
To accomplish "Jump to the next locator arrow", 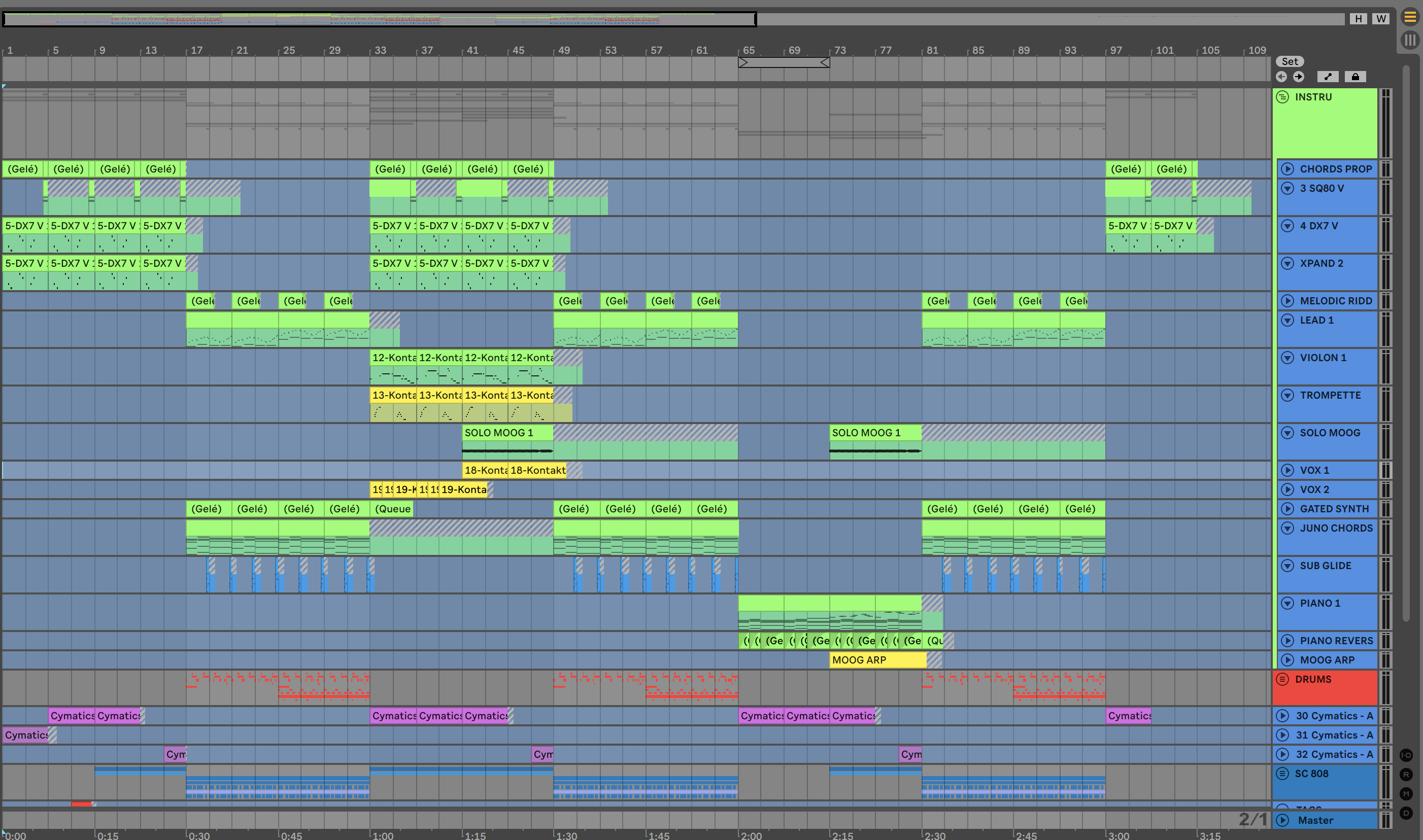I will [1299, 77].
